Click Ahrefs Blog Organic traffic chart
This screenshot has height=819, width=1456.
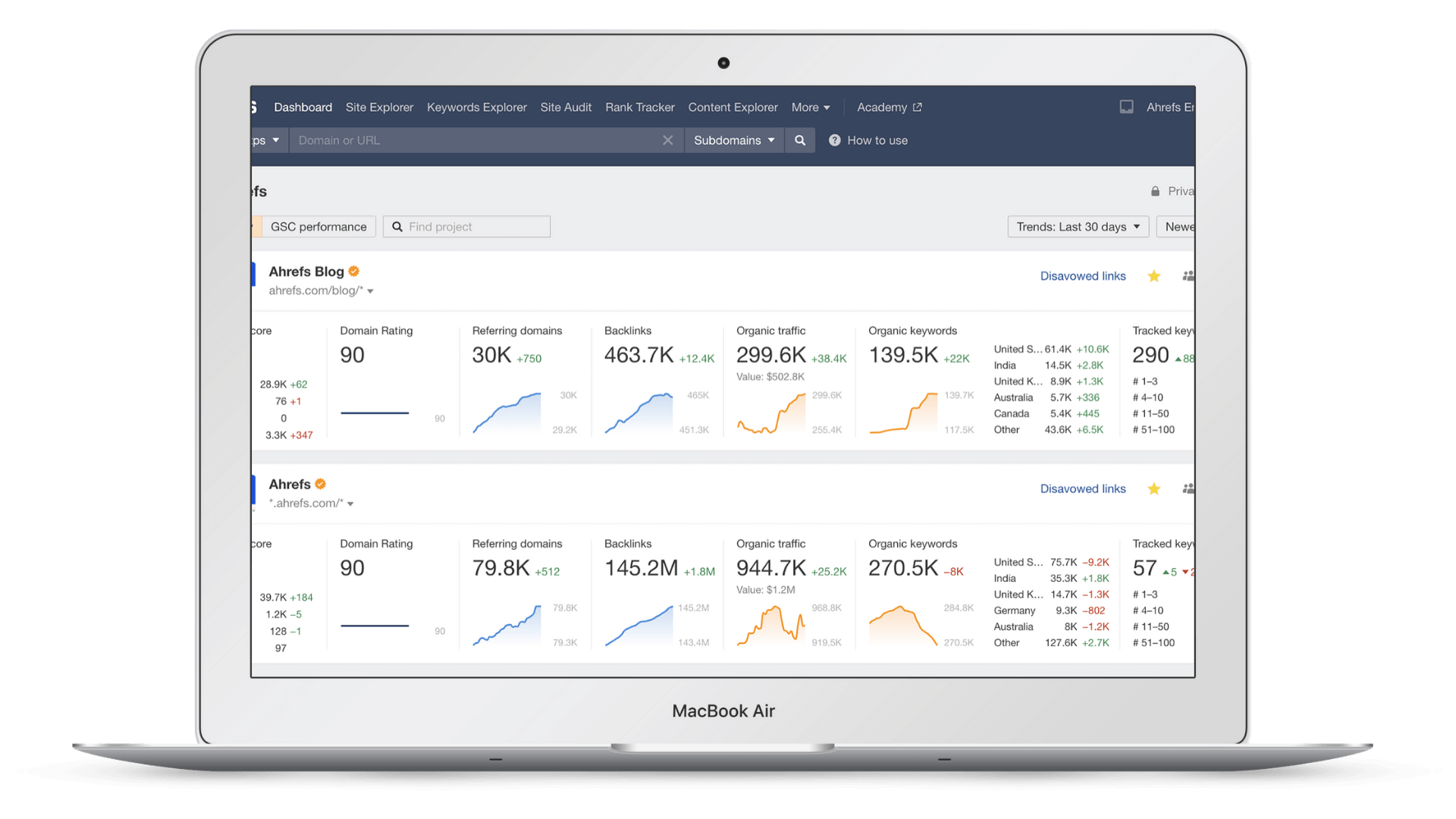click(x=770, y=413)
